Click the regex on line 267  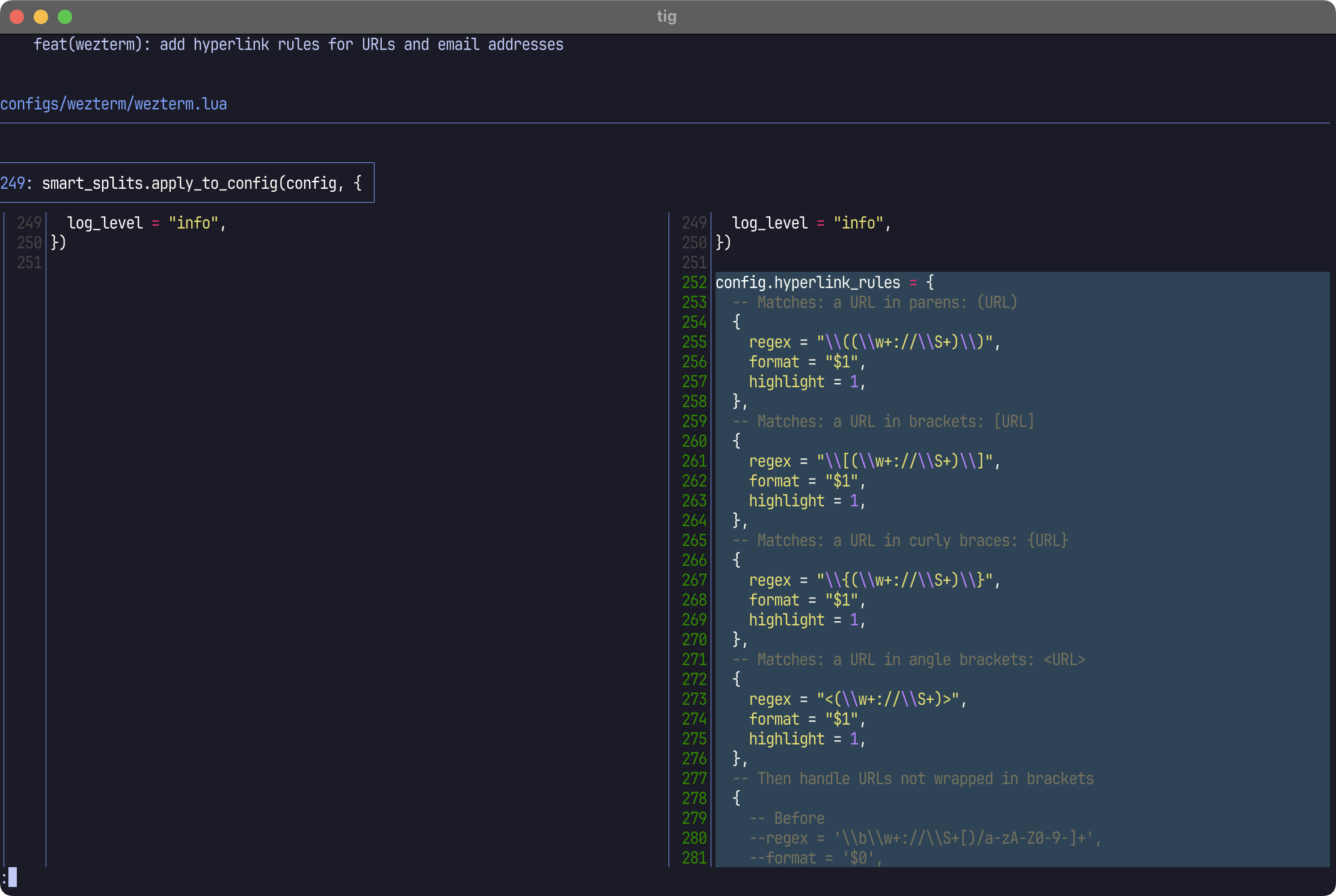click(x=875, y=580)
